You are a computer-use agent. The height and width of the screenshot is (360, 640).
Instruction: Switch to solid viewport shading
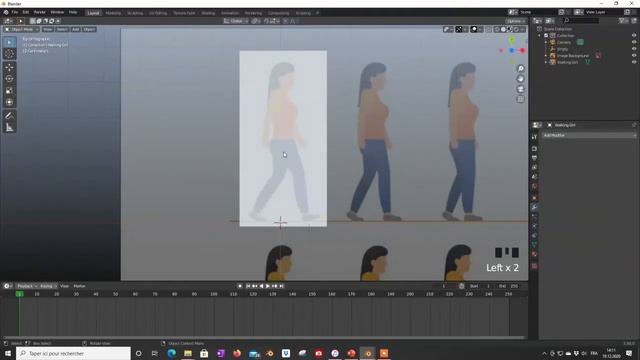pyautogui.click(x=503, y=29)
